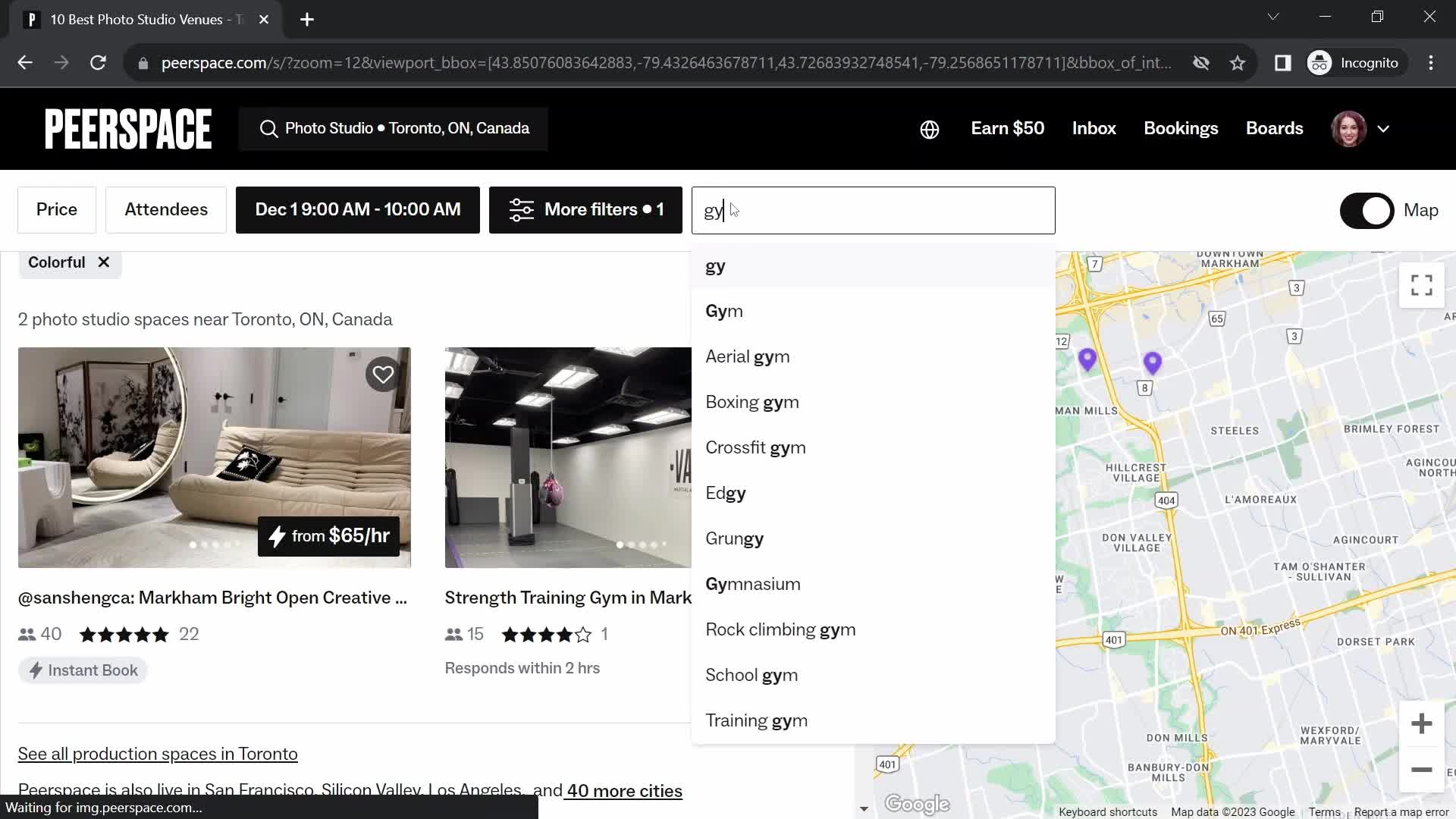Click the Instant Book badge
The width and height of the screenshot is (1456, 819).
pyautogui.click(x=83, y=671)
